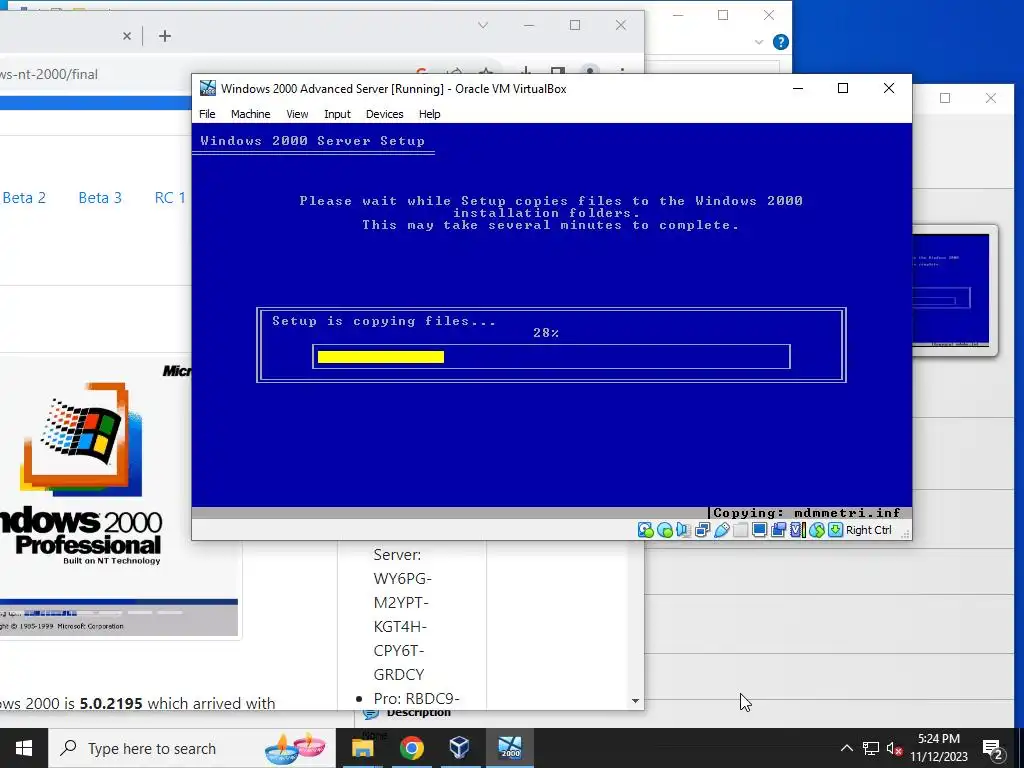Click the optical disk indicator in status bar
Screen dimensions: 1024x768
point(665,530)
